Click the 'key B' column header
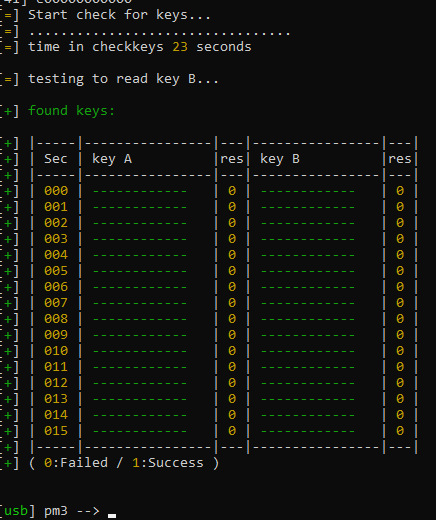Screen dimensions: 436x520 280,159
